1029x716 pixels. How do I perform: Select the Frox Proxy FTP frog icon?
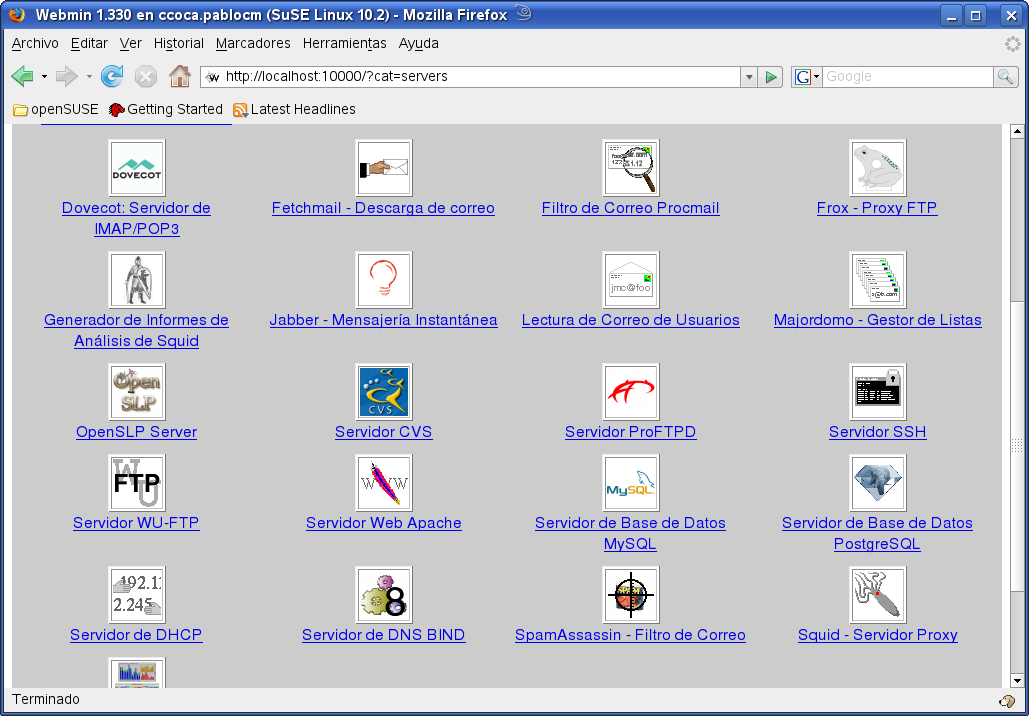[877, 168]
